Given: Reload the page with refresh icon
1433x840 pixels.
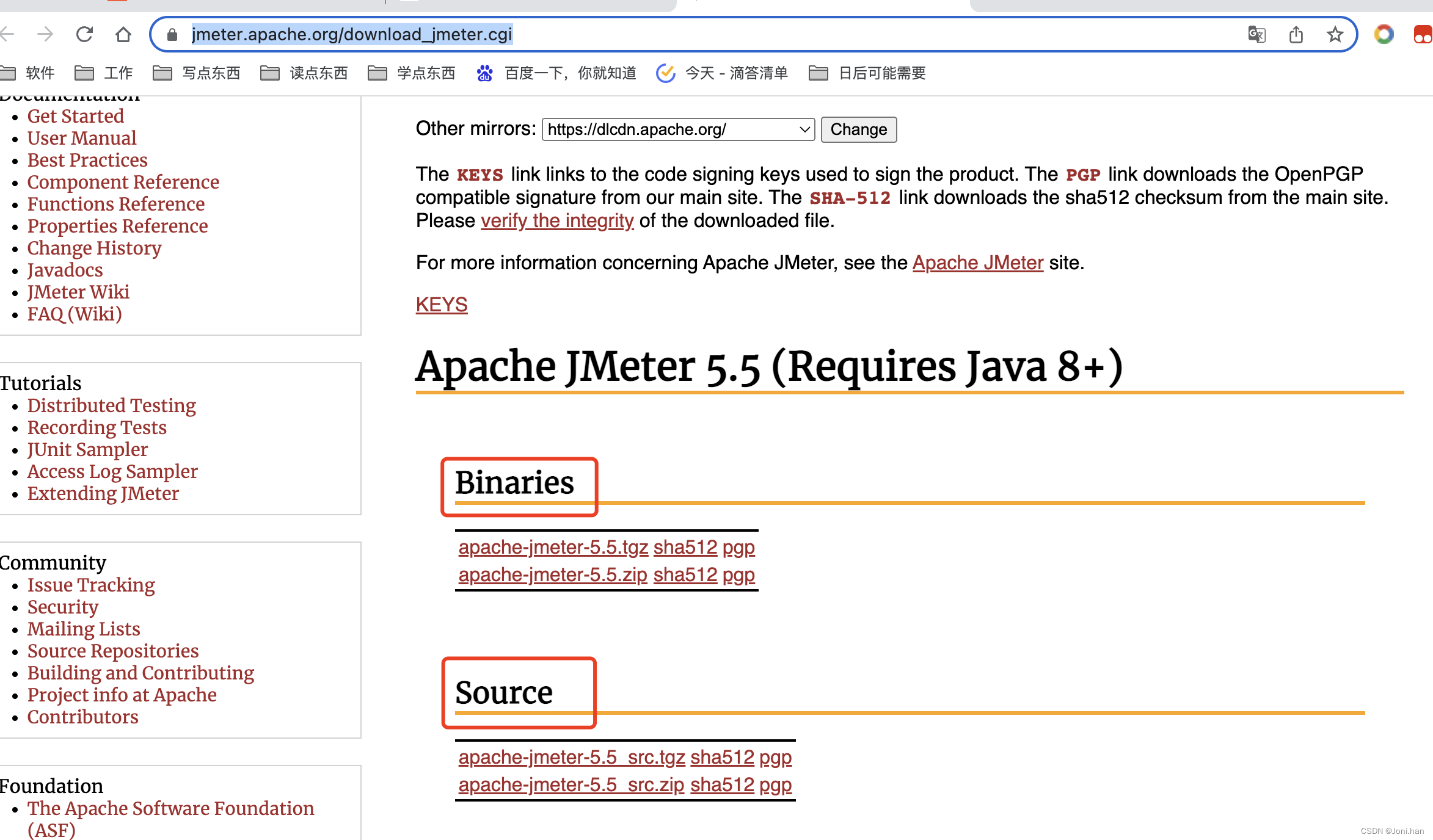Looking at the screenshot, I should click(84, 34).
